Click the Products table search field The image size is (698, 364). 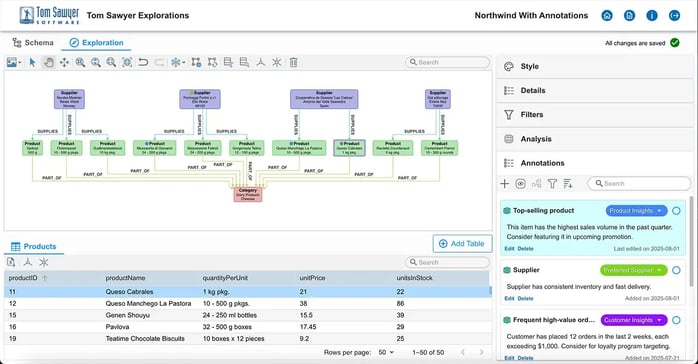tap(447, 263)
